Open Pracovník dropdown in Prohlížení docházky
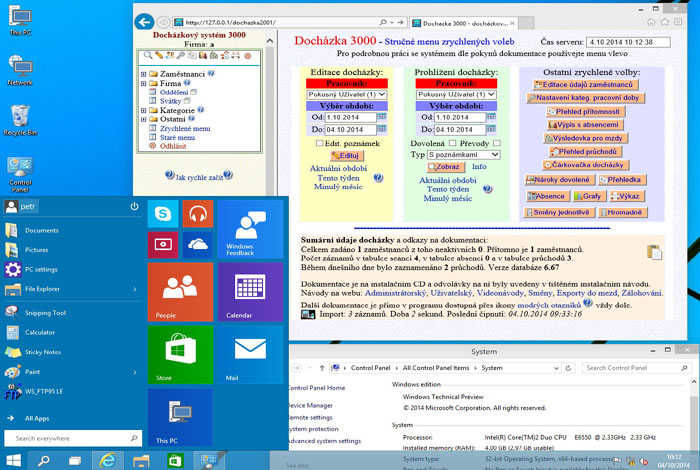This screenshot has width=700, height=470. point(456,95)
